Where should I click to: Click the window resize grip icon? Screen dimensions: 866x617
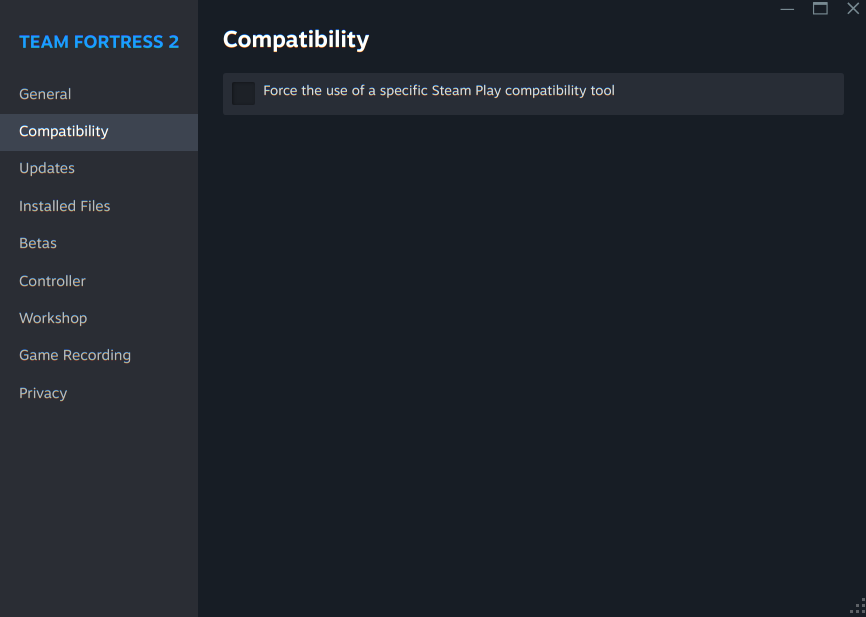(857, 606)
